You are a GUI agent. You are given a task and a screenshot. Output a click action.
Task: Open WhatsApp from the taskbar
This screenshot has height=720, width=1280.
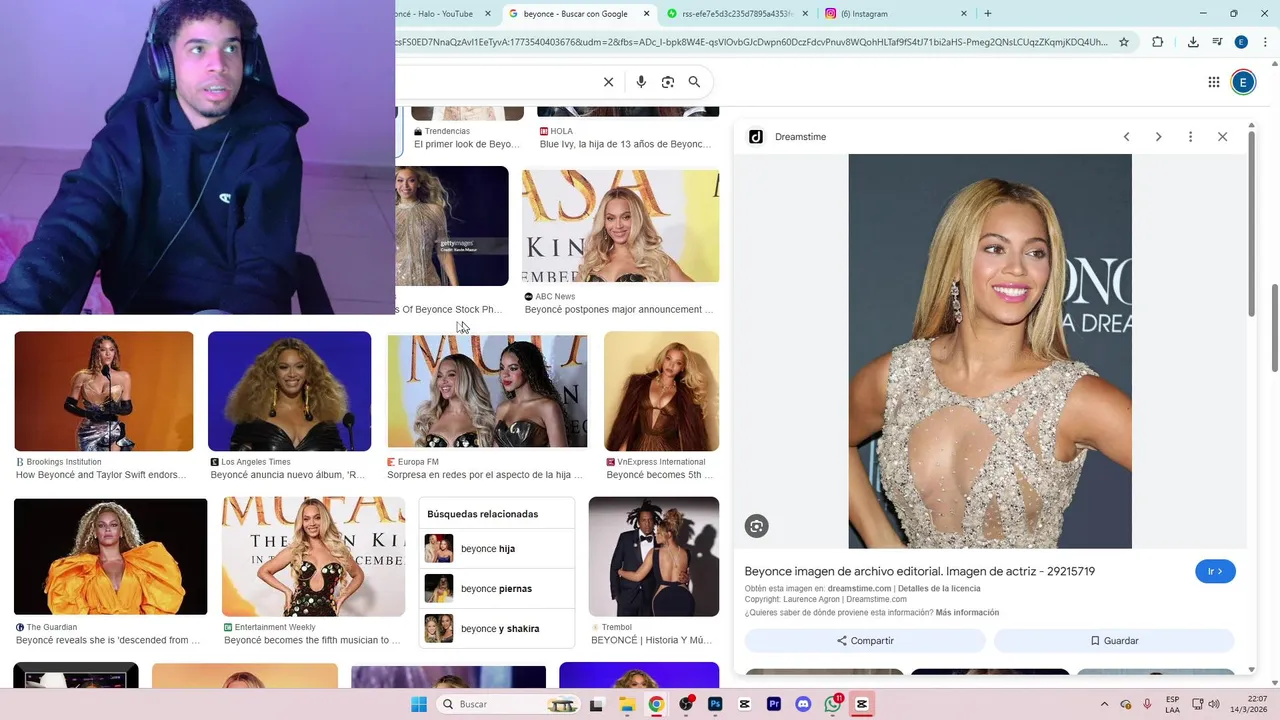click(x=833, y=704)
